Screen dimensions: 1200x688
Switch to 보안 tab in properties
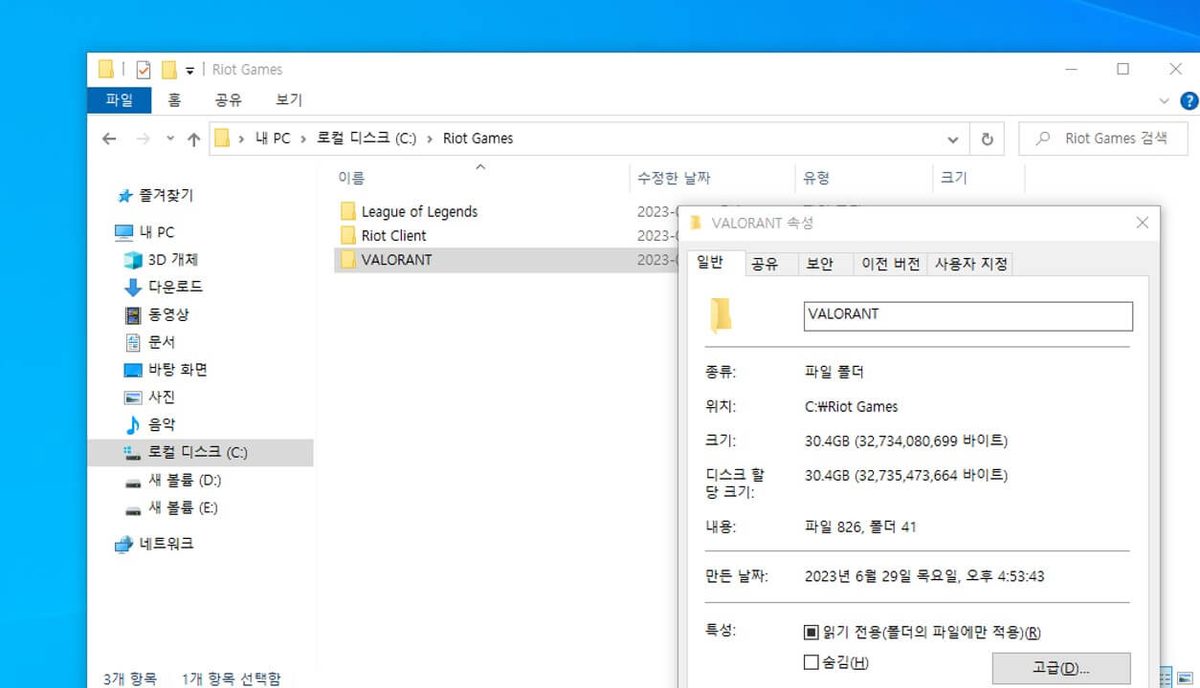point(820,264)
